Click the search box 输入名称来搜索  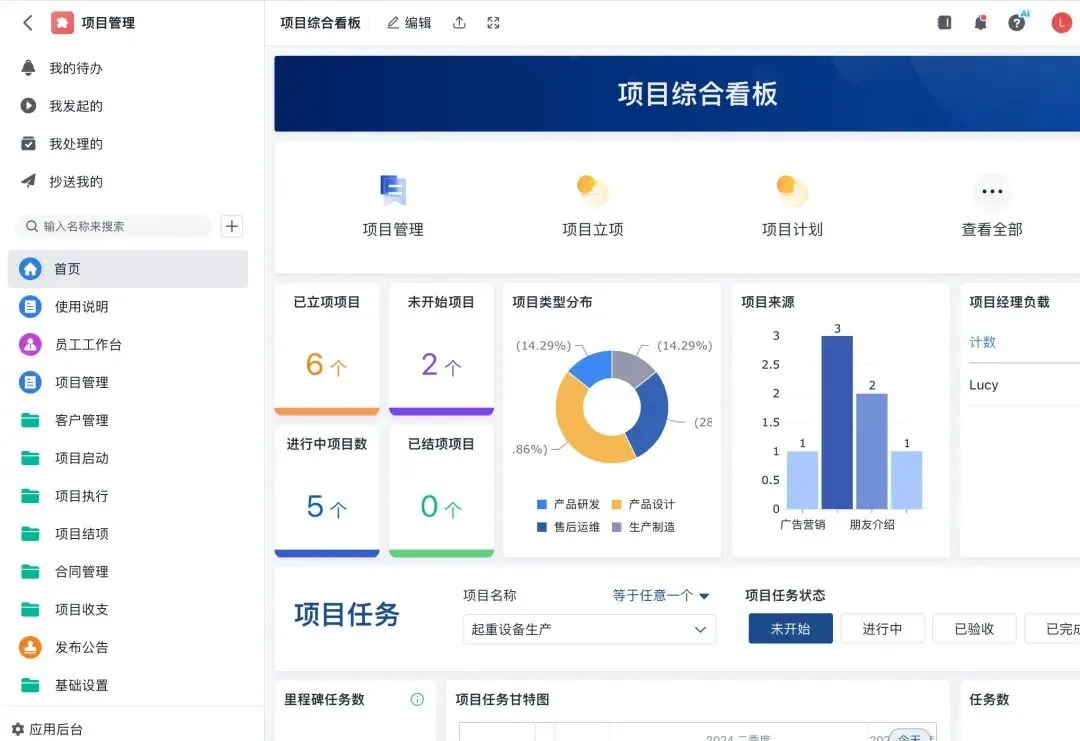[x=113, y=226]
